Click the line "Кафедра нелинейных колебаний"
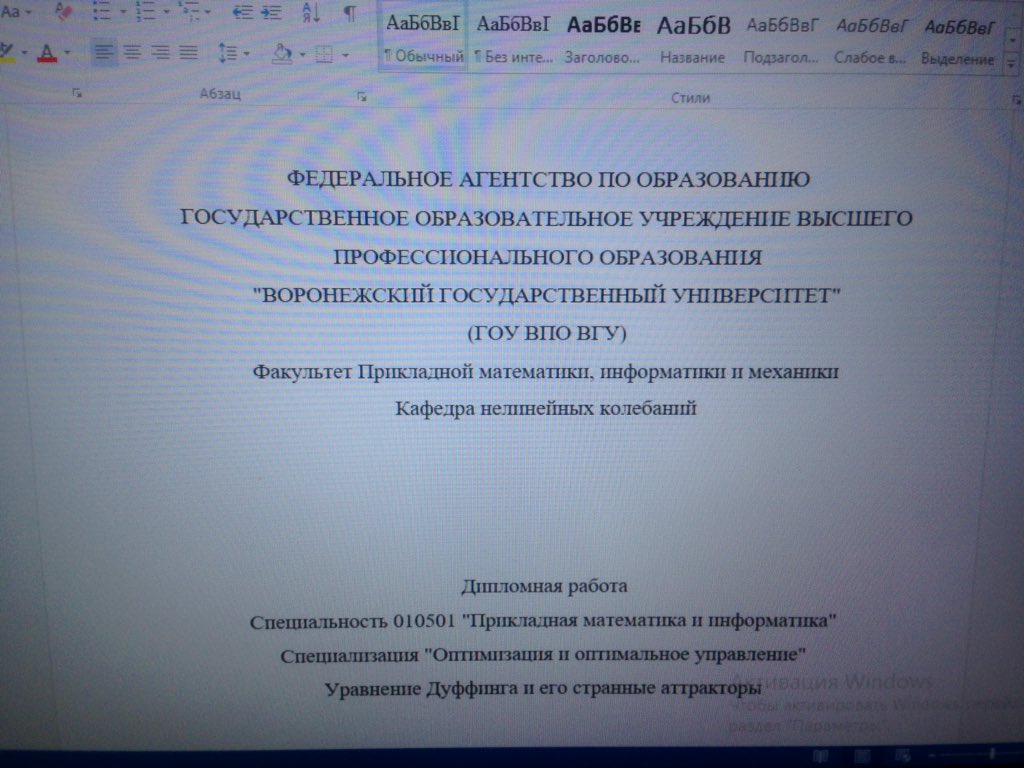 tap(545, 409)
